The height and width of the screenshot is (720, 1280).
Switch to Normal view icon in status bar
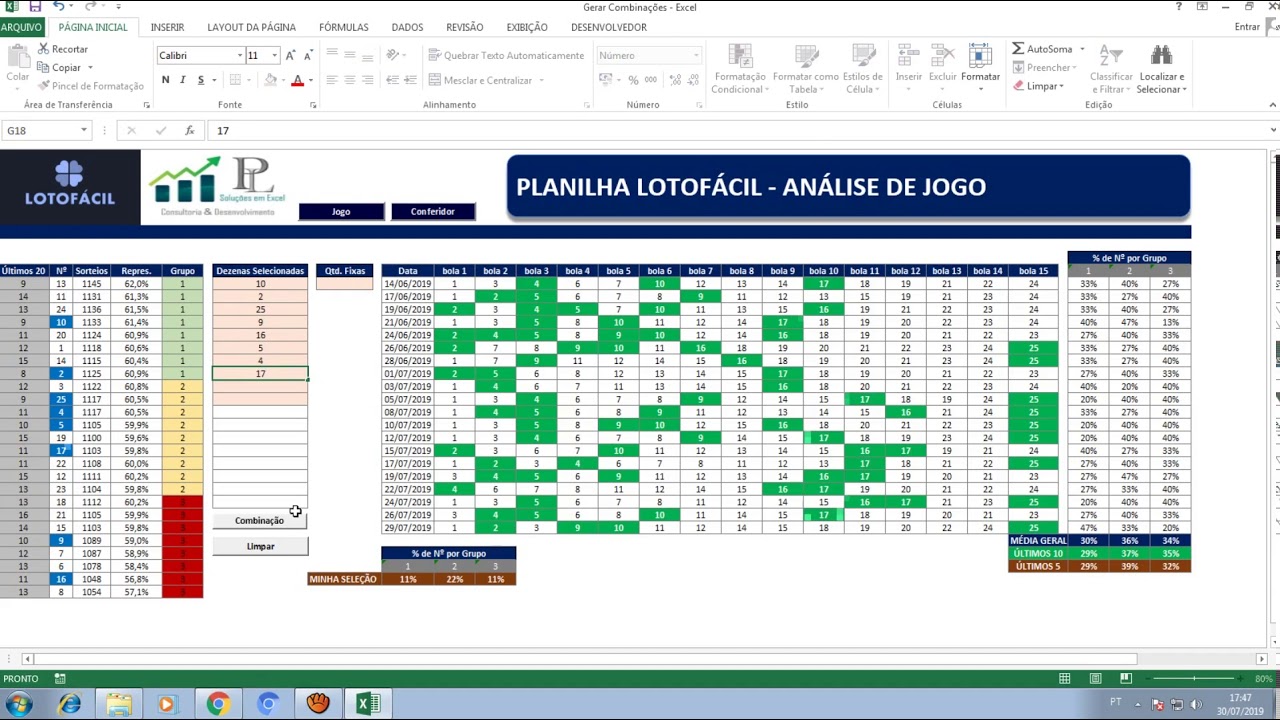[x=1066, y=679]
